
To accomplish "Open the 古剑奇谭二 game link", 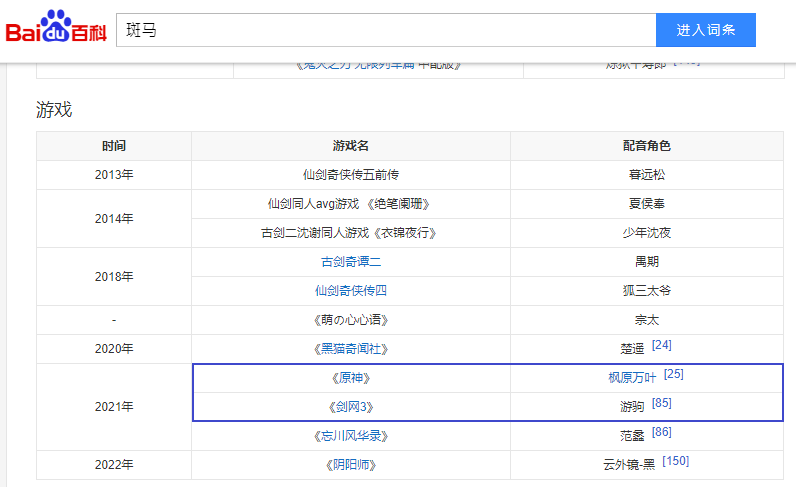I will click(351, 262).
